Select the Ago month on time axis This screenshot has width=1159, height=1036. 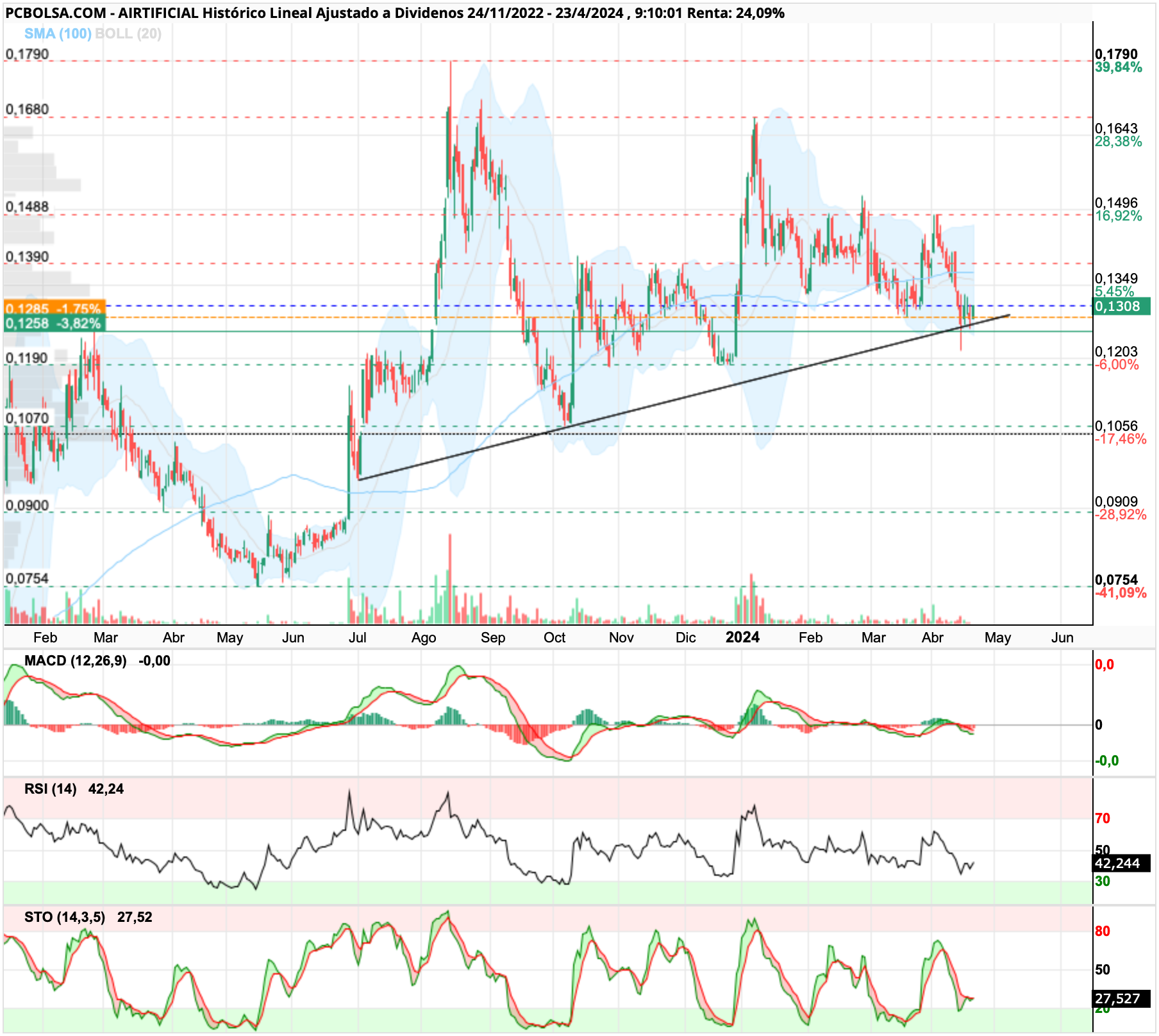(x=423, y=637)
